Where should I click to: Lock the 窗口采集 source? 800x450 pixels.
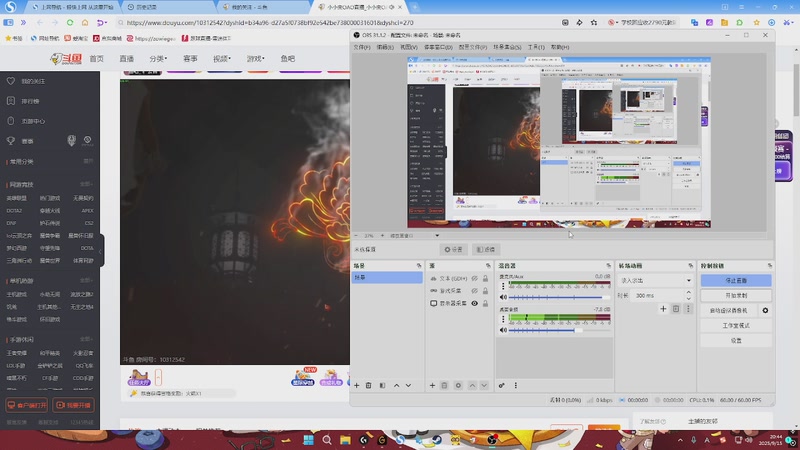click(486, 291)
